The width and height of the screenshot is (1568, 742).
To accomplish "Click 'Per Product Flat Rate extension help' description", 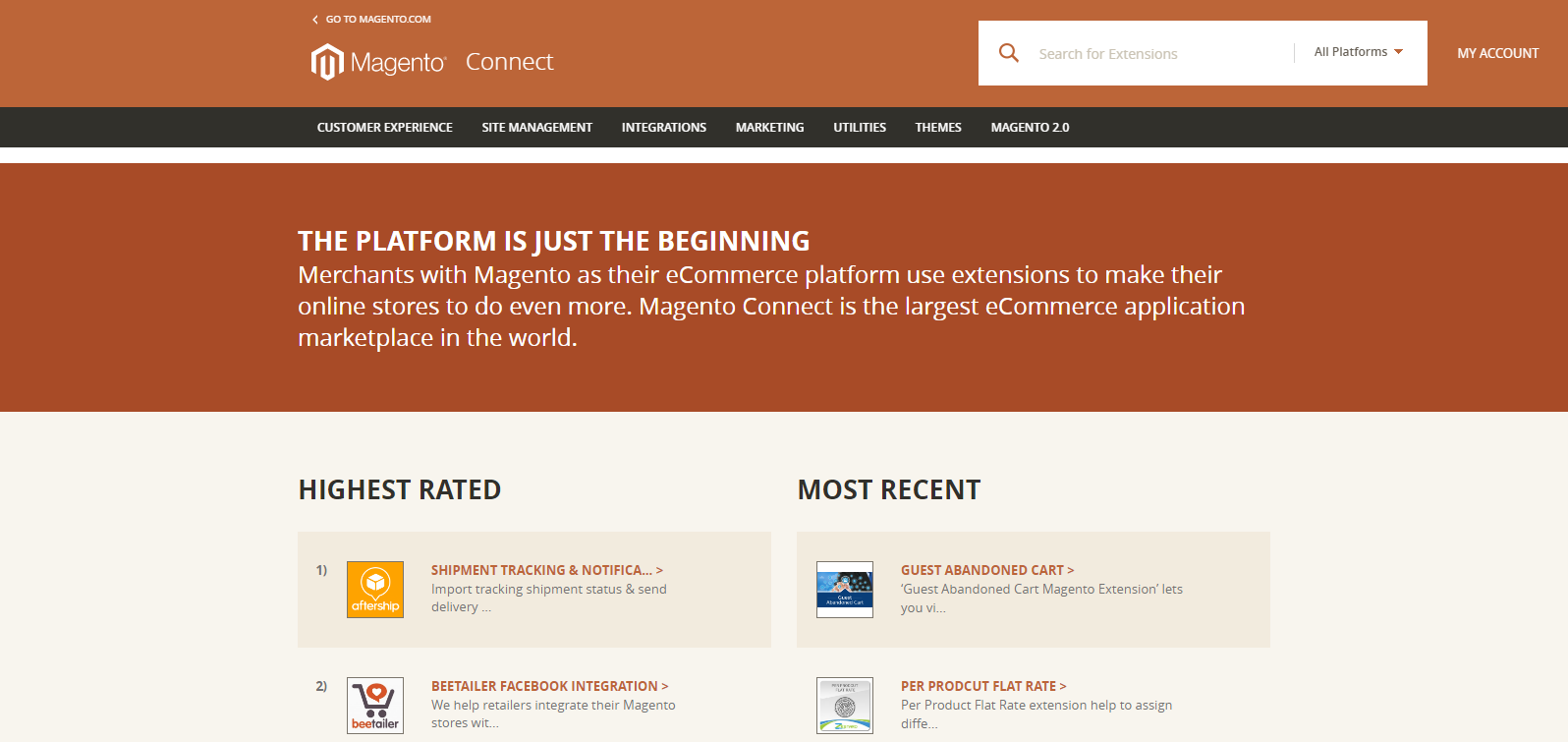I will (1036, 713).
